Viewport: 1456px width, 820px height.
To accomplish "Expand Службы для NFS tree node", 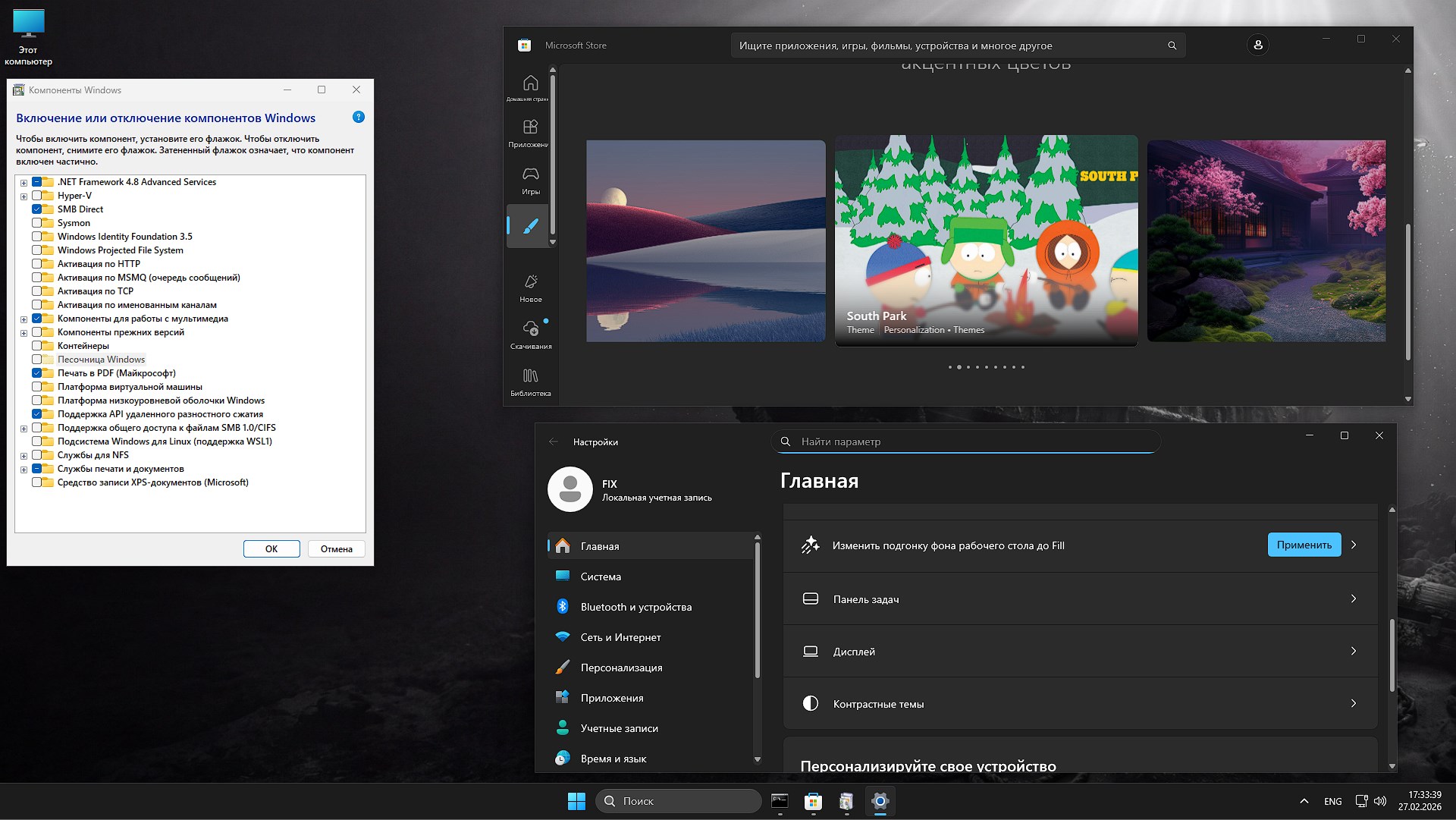I will point(24,456).
